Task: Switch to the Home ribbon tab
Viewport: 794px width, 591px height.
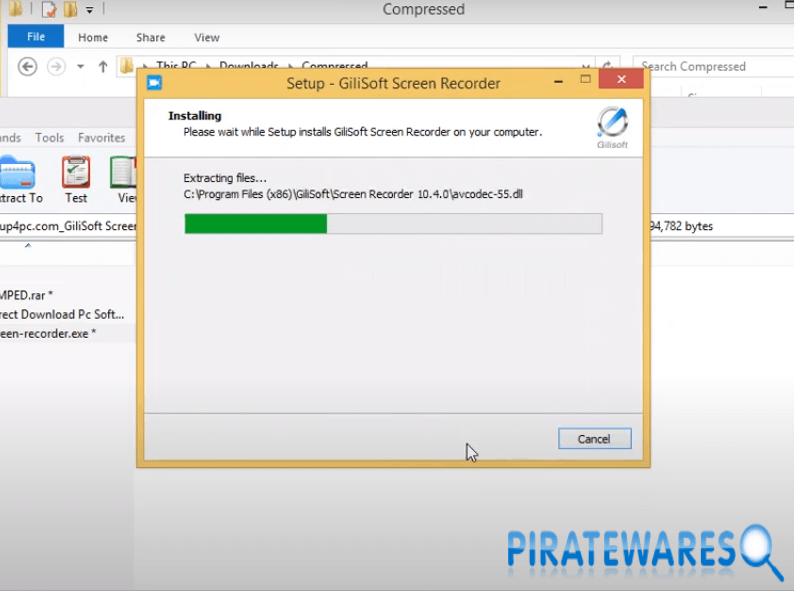Action: pyautogui.click(x=93, y=37)
